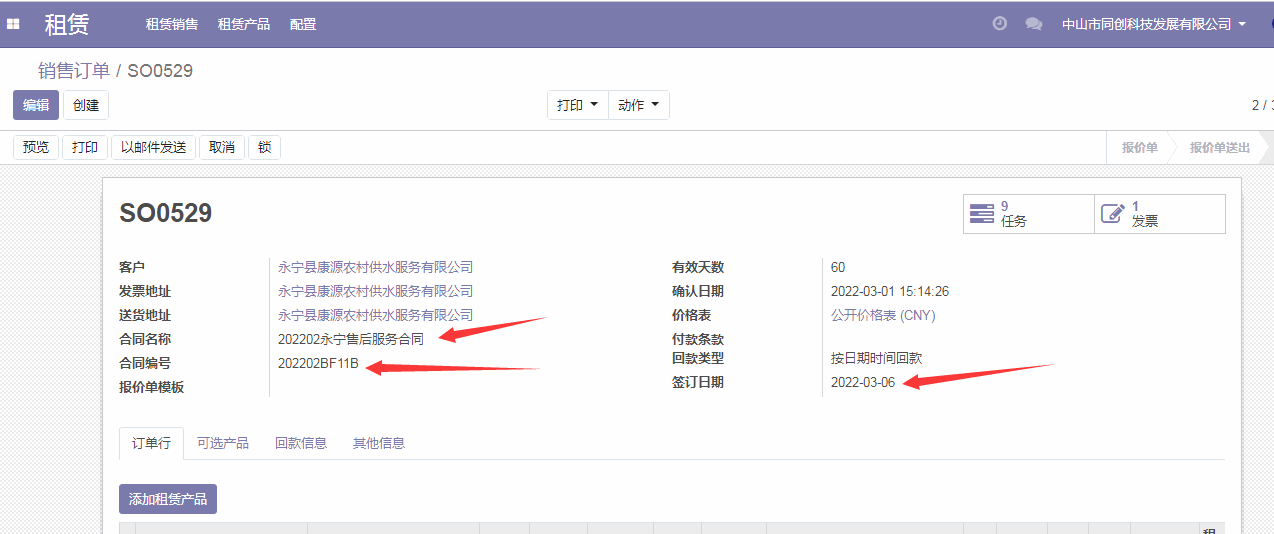Click the tasks list icon

point(982,214)
